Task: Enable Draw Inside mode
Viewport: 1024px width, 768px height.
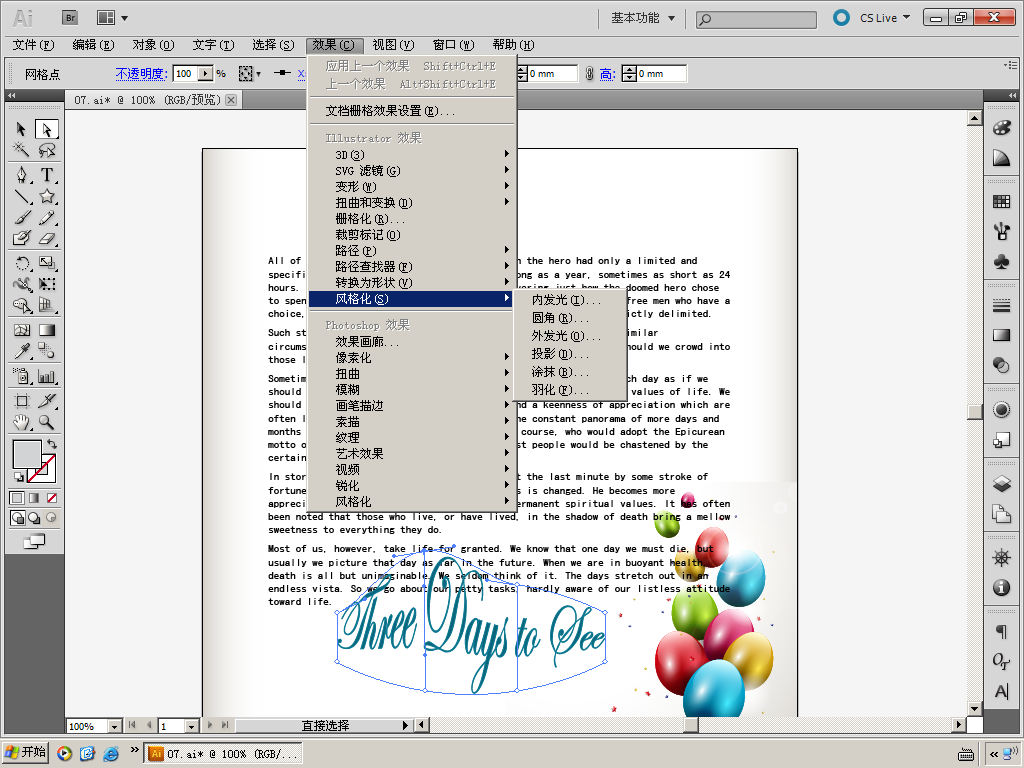Action: point(52,518)
